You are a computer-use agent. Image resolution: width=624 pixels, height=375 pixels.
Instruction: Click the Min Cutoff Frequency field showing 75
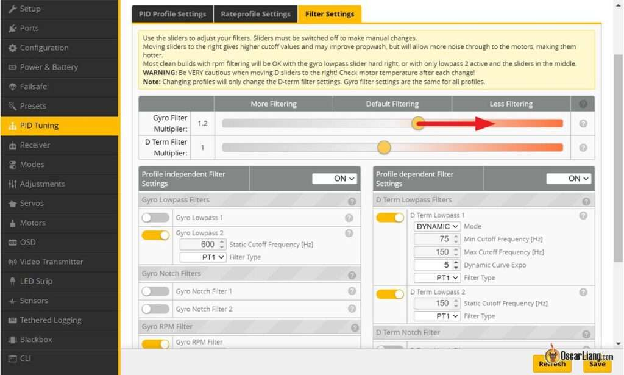[437, 239]
